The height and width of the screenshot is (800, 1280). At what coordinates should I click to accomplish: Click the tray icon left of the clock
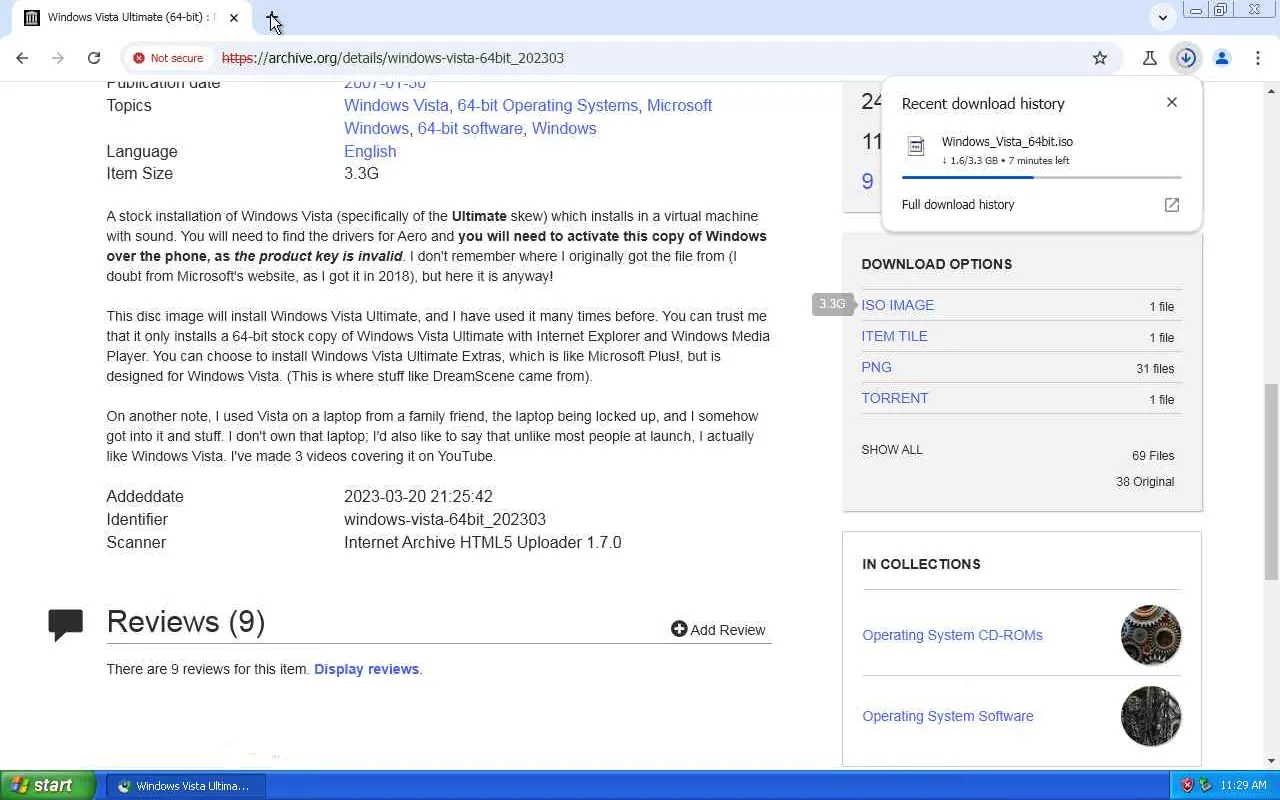click(x=1206, y=785)
